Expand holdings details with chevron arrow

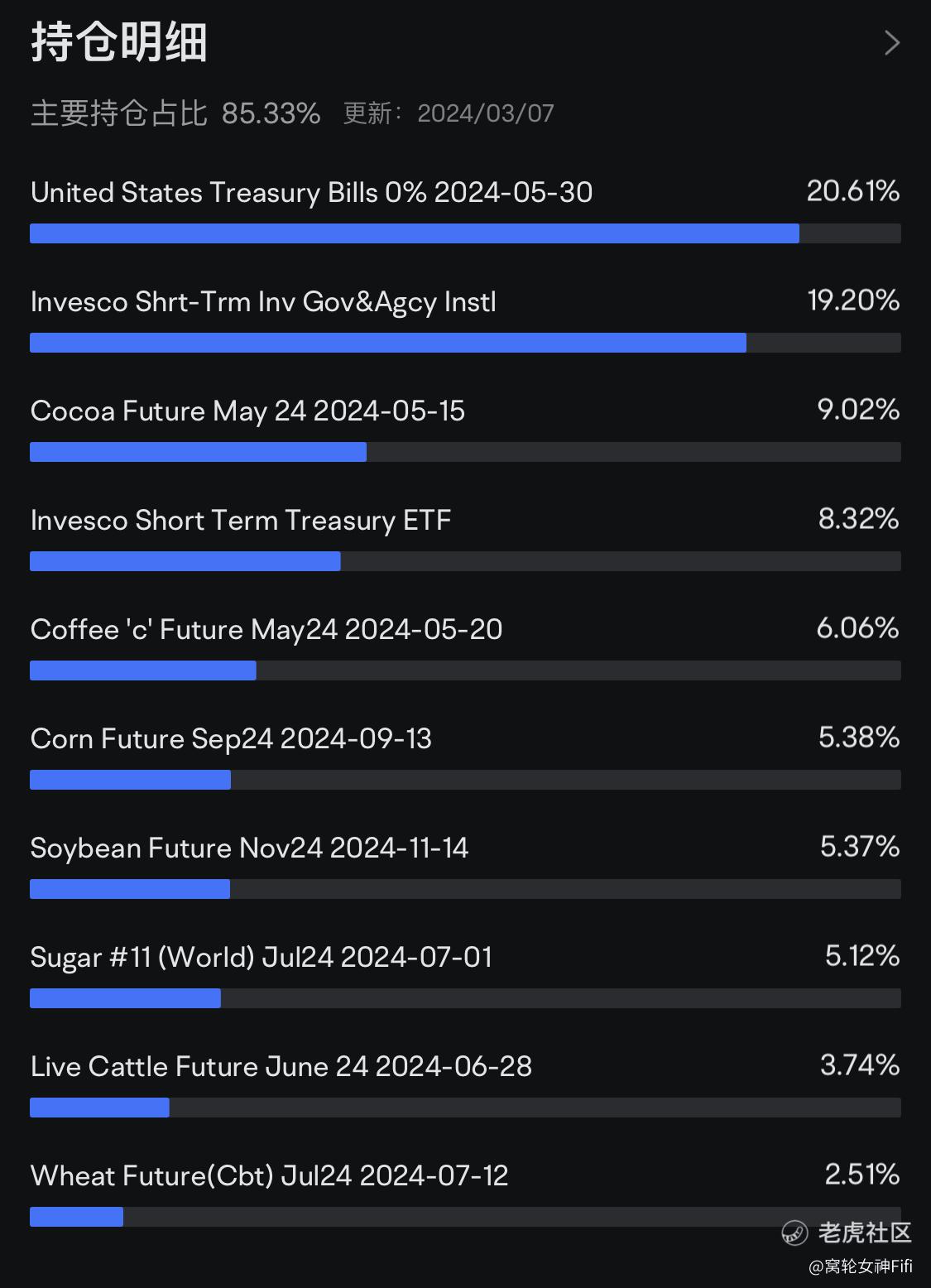[x=890, y=43]
